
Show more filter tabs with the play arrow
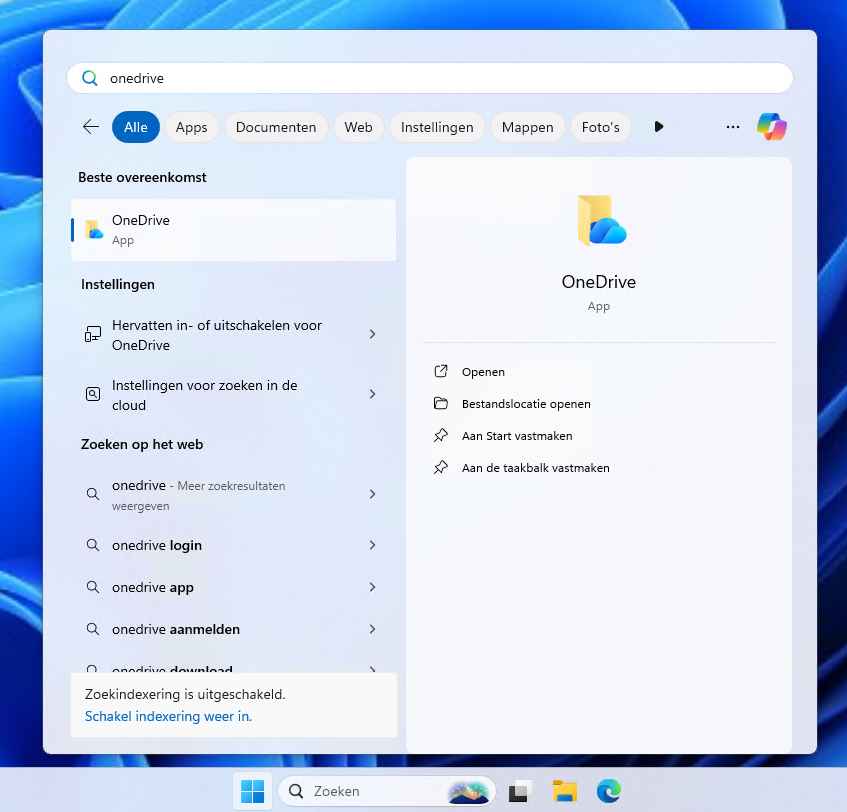[x=658, y=127]
